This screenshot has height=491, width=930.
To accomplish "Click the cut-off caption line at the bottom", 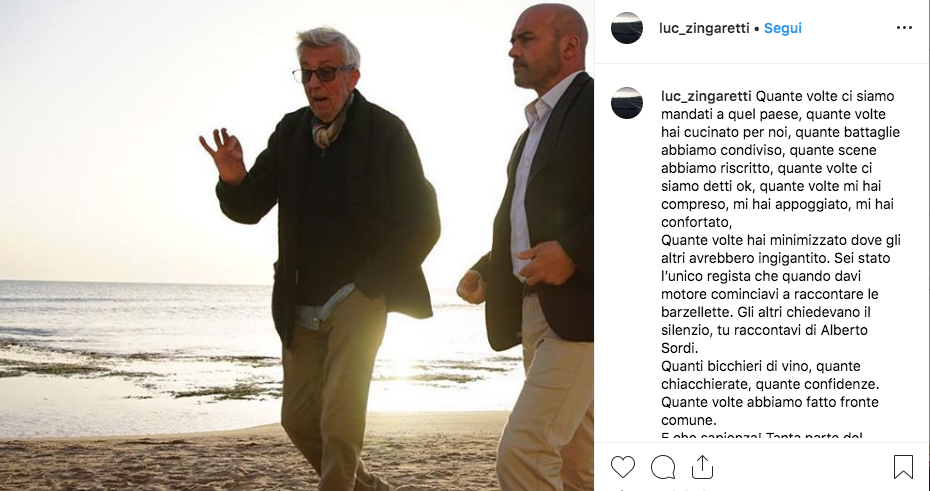I will 762,436.
